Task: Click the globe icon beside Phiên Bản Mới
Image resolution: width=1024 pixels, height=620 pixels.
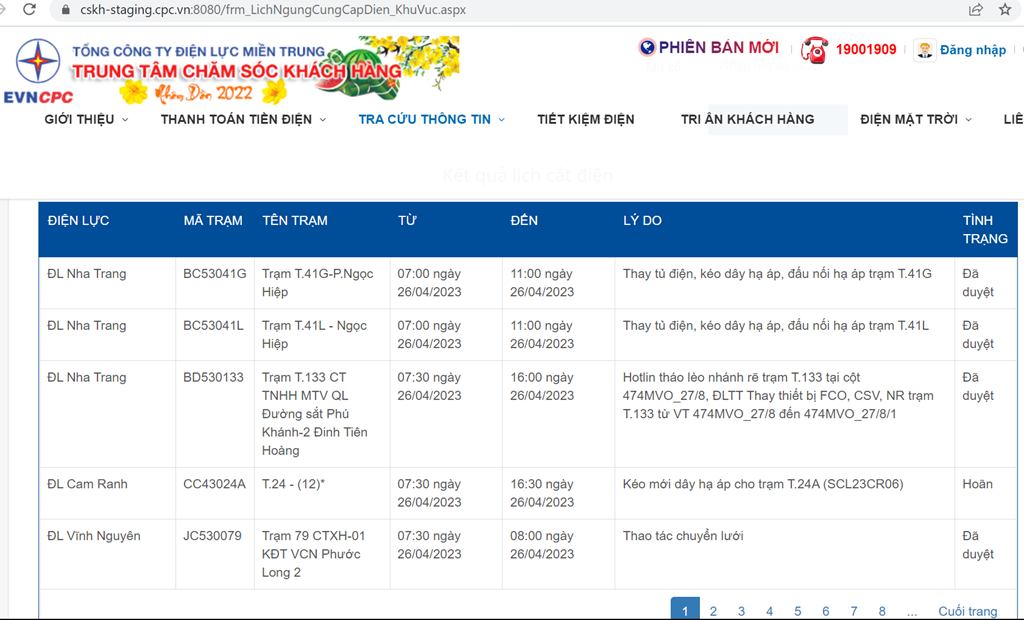Action: click(647, 48)
